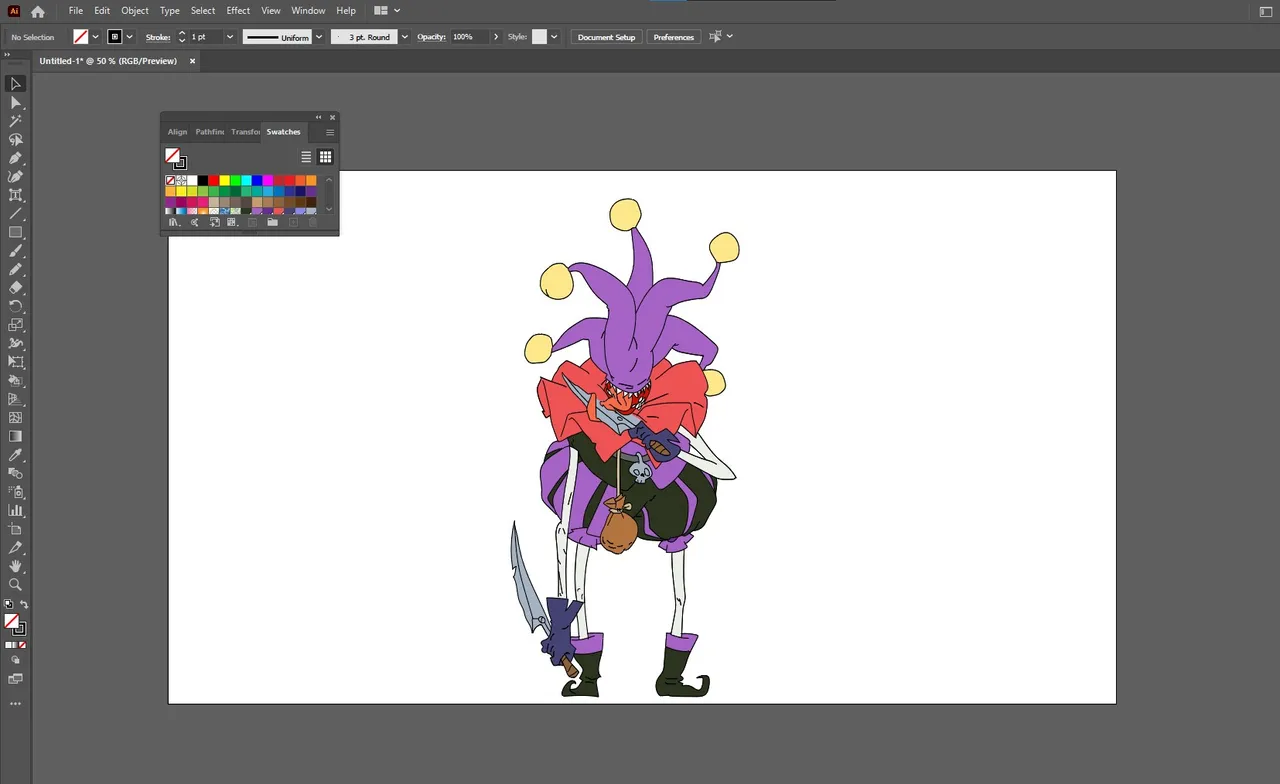The width and height of the screenshot is (1280, 784).
Task: Choose the Mesh tool
Action: point(15,418)
